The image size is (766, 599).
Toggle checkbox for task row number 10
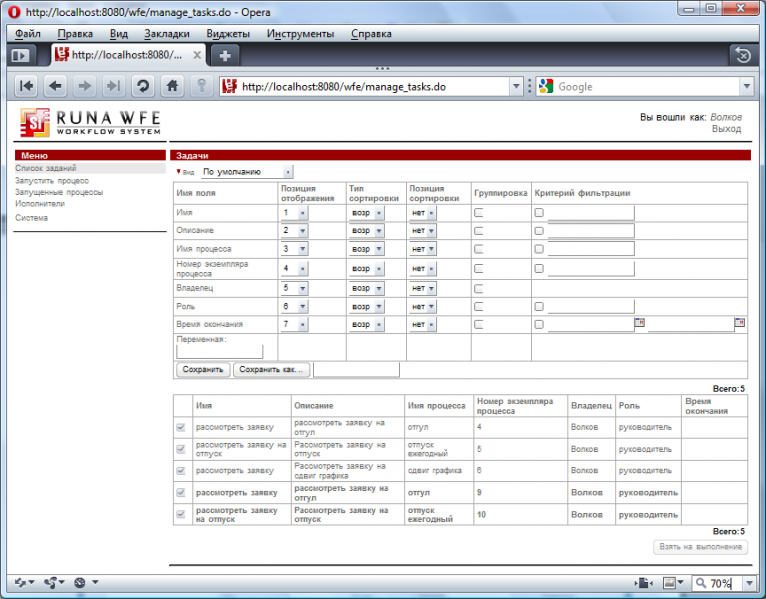(181, 514)
